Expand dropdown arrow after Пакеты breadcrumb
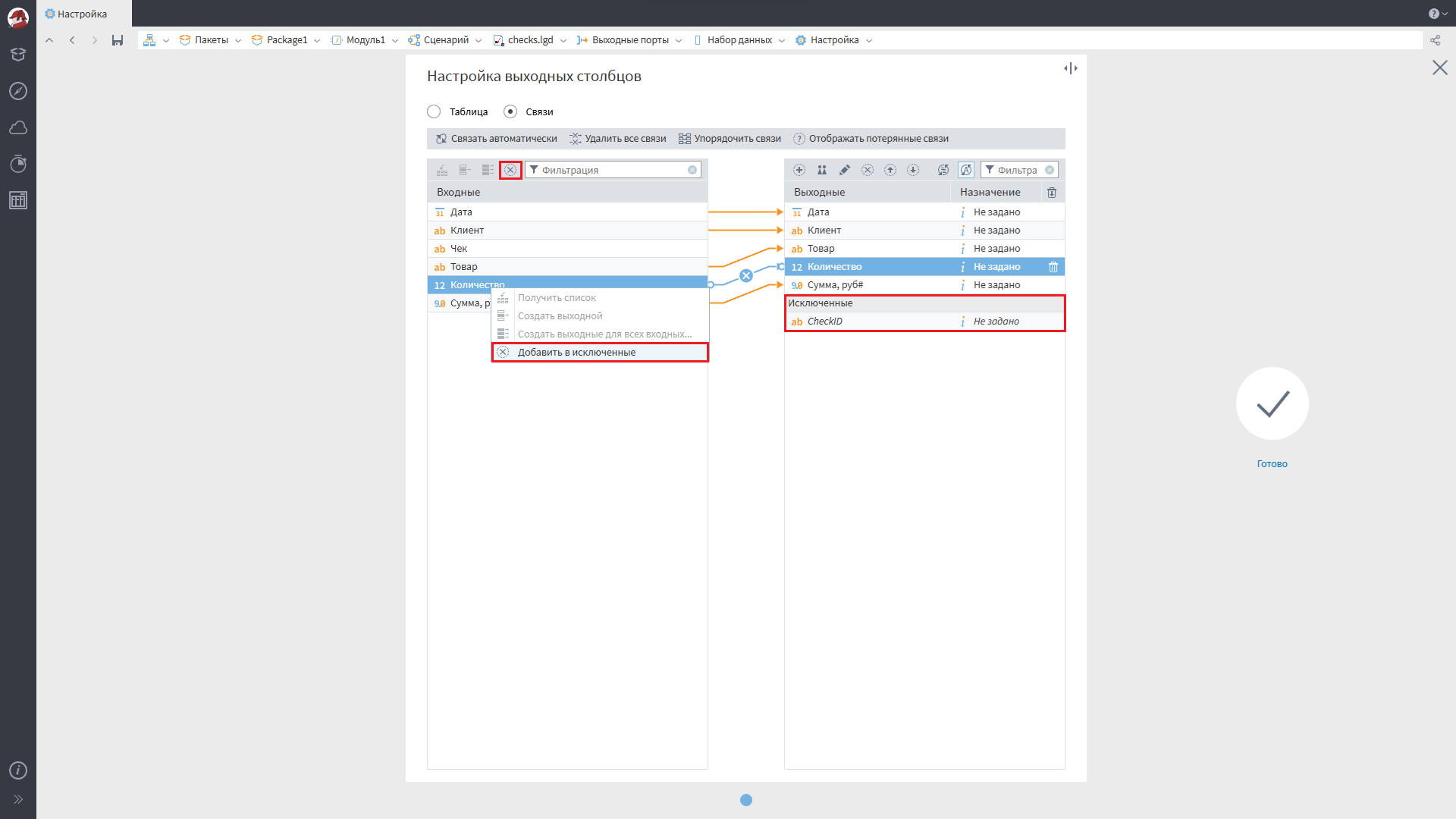This screenshot has height=819, width=1456. pyautogui.click(x=238, y=41)
